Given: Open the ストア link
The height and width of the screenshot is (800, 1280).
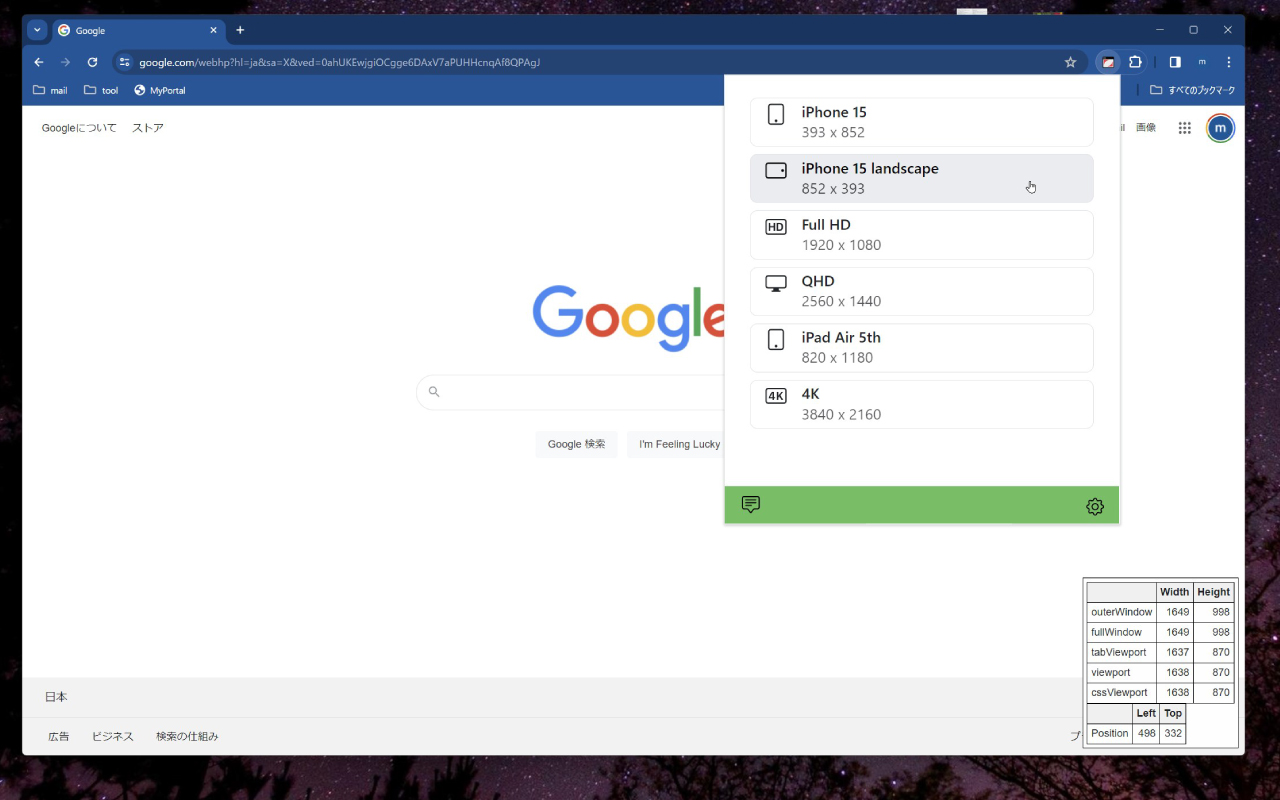Looking at the screenshot, I should 148,128.
